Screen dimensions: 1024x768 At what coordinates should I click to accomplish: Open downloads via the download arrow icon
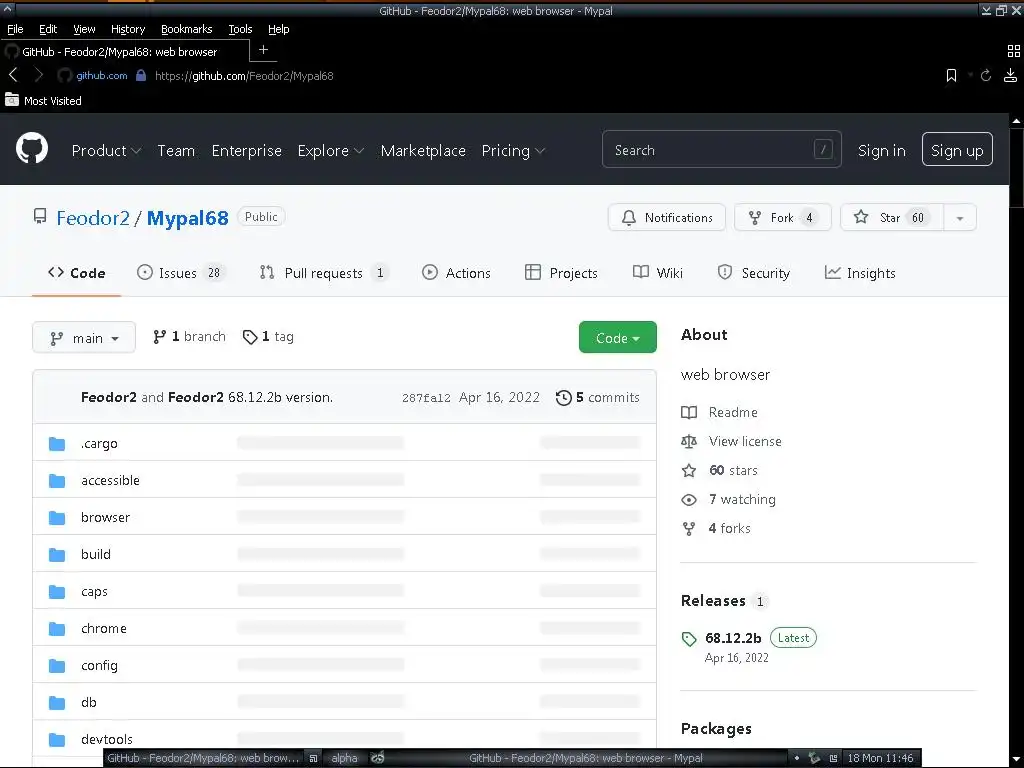1010,75
